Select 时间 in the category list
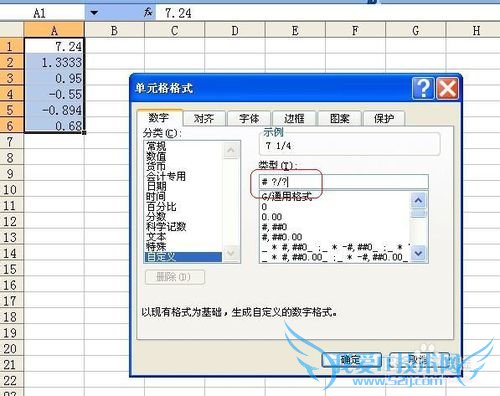500x396 pixels. (183, 196)
